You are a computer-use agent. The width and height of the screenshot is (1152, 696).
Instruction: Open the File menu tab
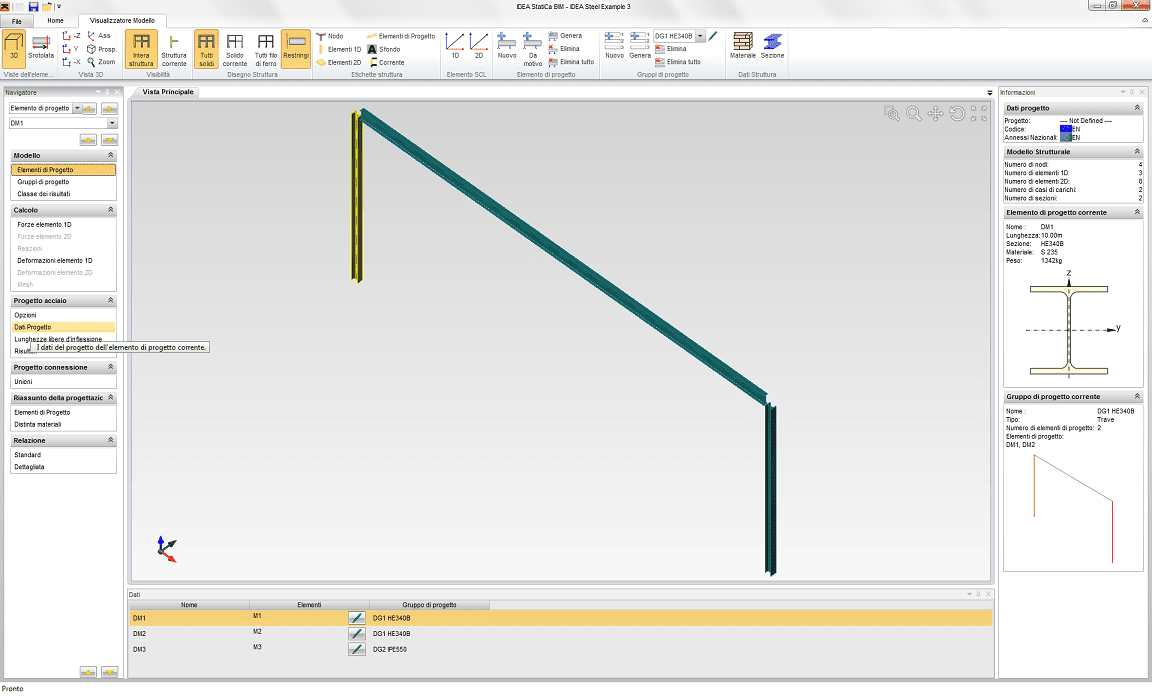pyautogui.click(x=17, y=21)
